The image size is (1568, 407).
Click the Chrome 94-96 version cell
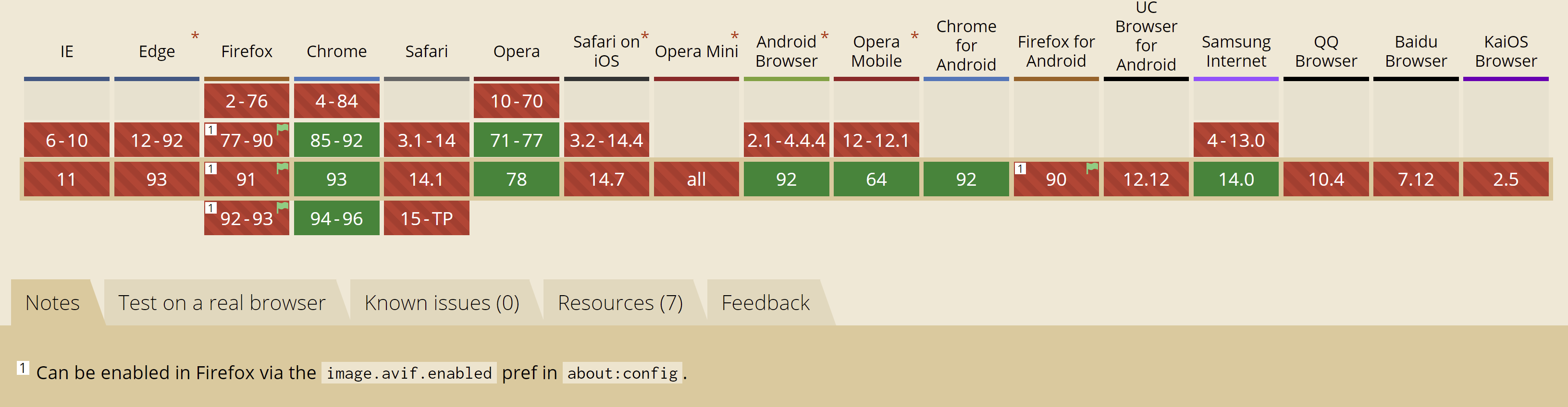(x=336, y=218)
